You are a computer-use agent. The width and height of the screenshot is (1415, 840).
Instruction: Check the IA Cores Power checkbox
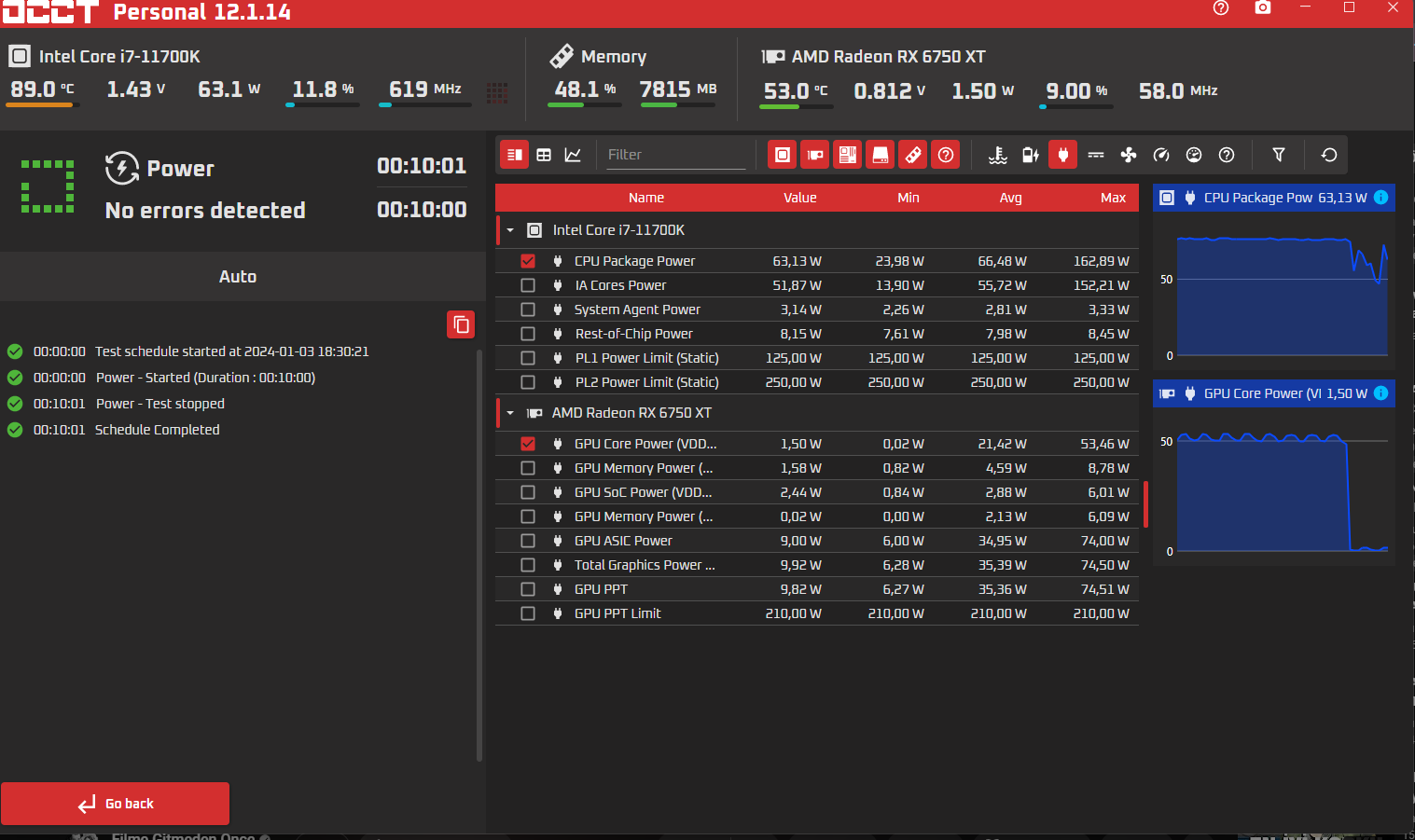coord(528,285)
